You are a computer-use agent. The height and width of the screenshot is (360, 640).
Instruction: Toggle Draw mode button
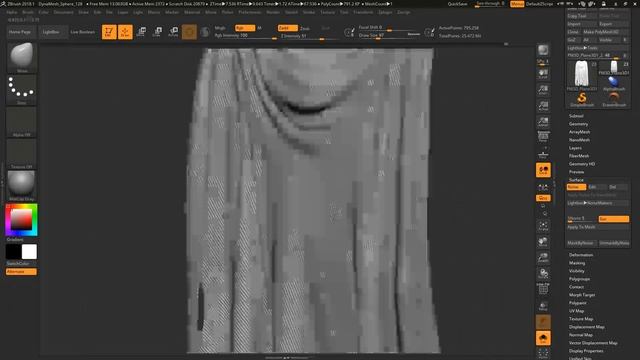125,31
